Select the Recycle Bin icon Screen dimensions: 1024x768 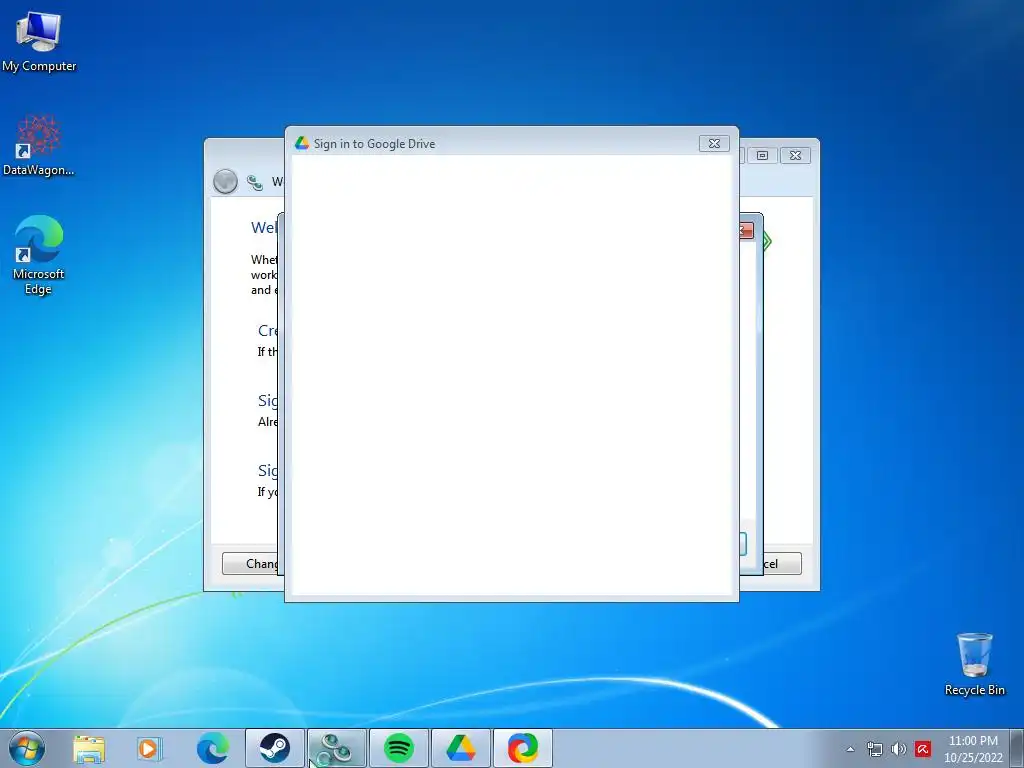pyautogui.click(x=974, y=664)
